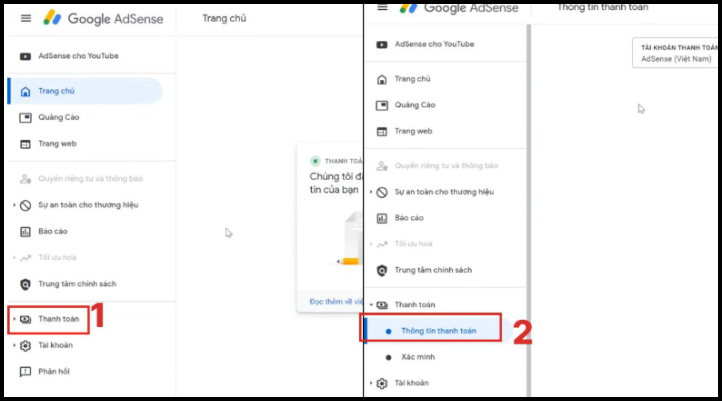
Task: Open Trang web label in left window
Action: click(x=57, y=144)
